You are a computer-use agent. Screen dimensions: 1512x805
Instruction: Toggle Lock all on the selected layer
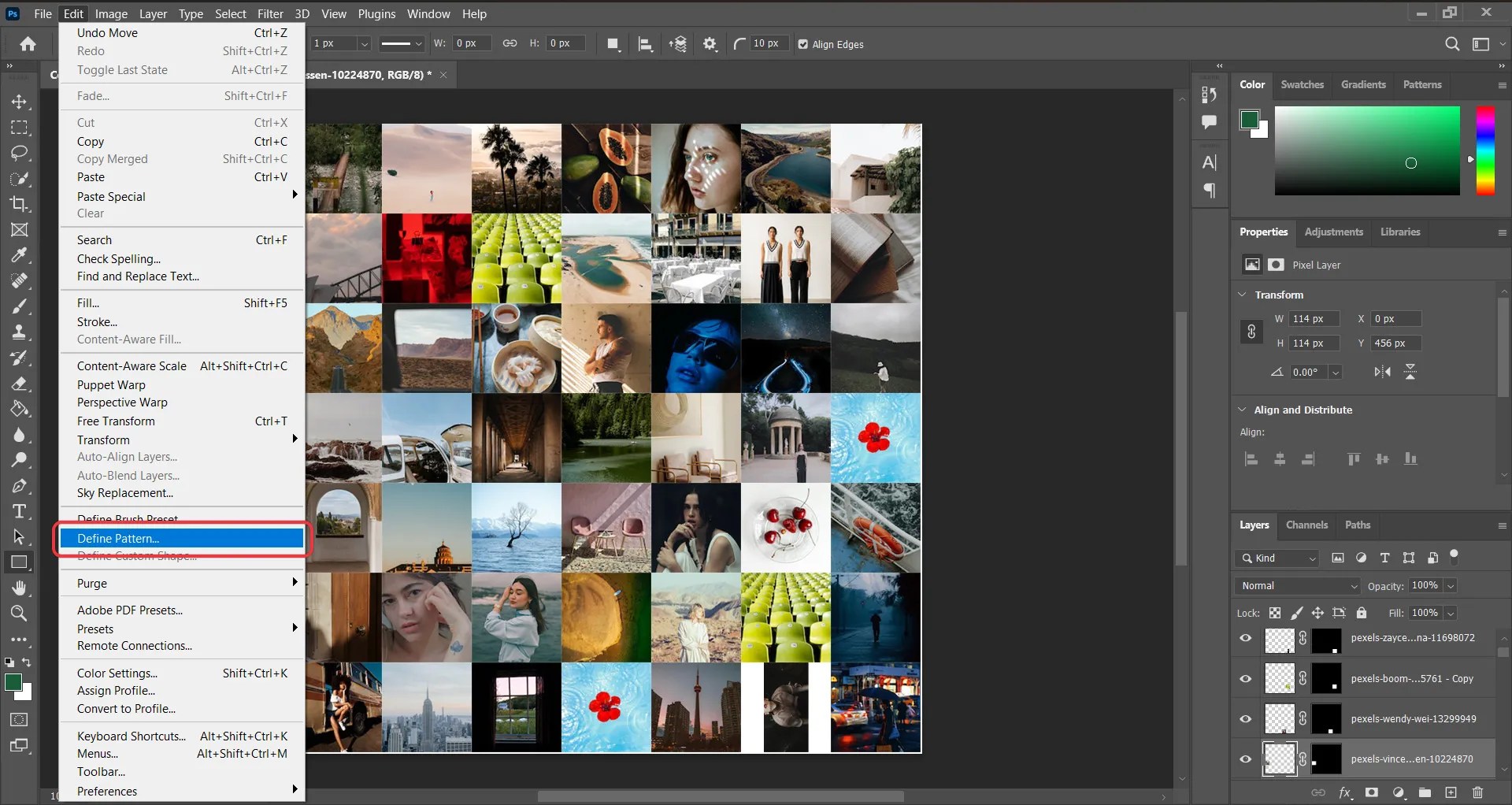coord(1363,613)
